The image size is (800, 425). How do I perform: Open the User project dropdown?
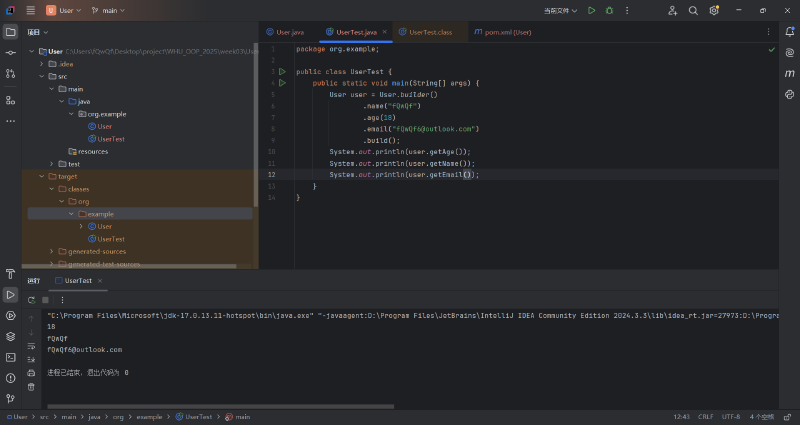[x=64, y=10]
